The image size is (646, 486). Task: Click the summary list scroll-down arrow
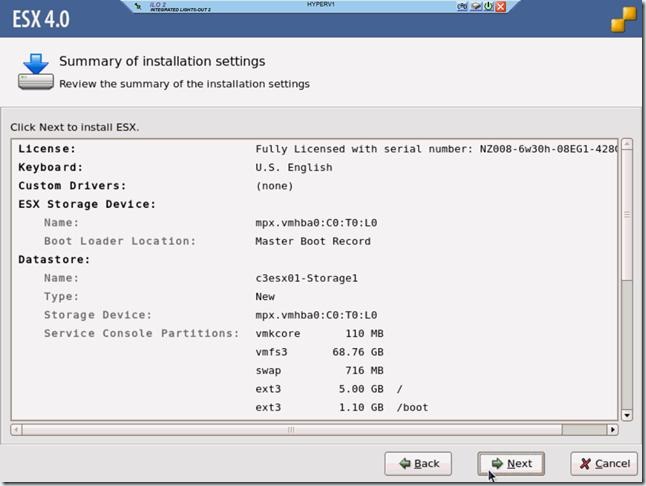pyautogui.click(x=627, y=415)
